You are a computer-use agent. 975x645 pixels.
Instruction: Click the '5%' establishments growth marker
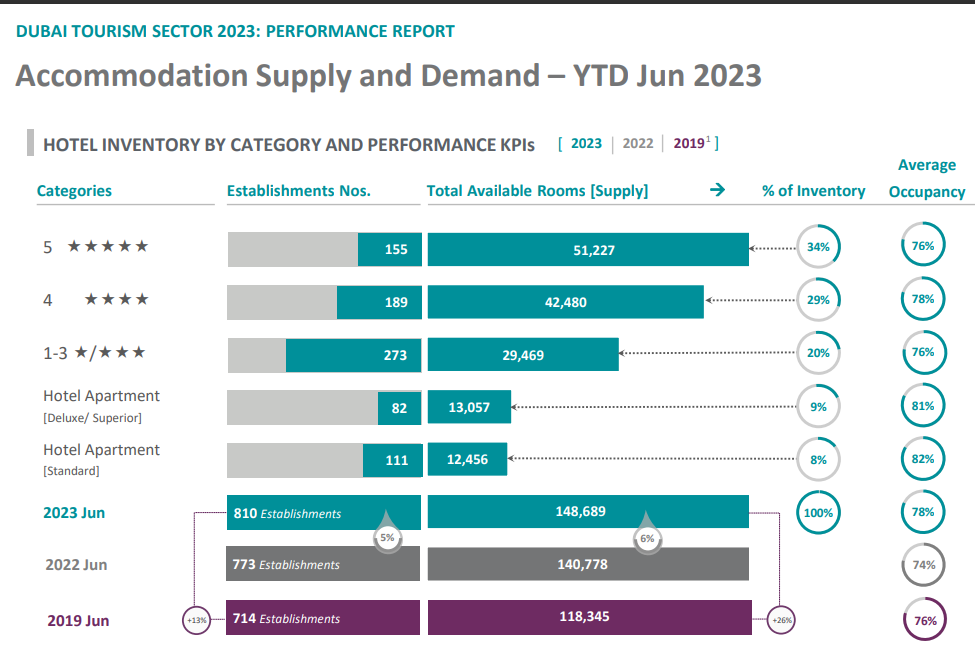coord(387,538)
